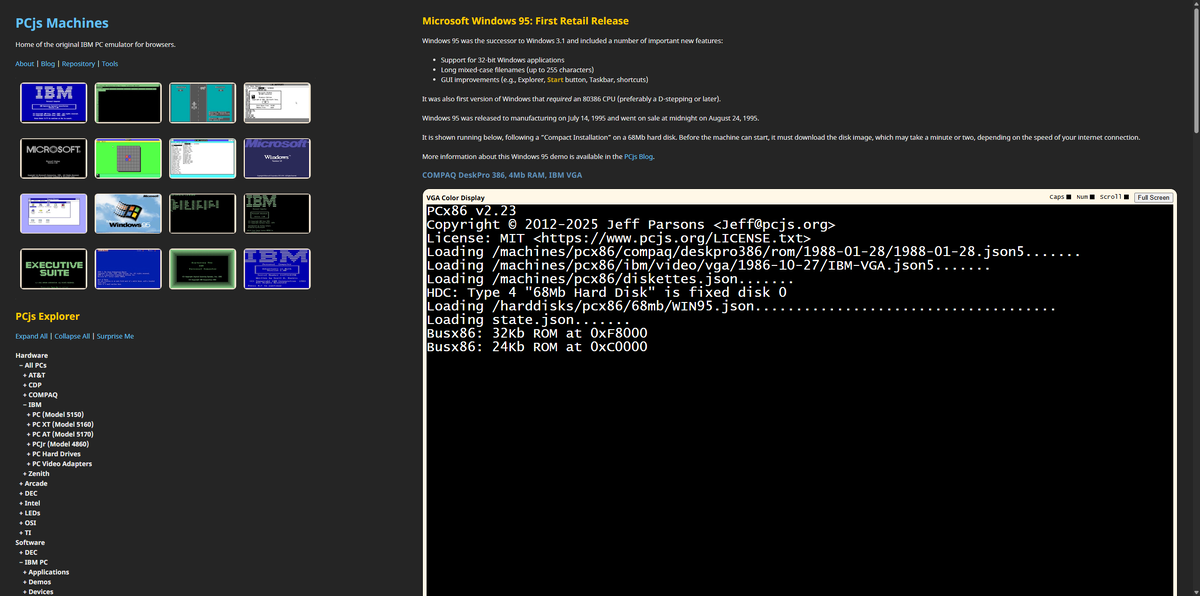Expand the Zenith tree node
Viewport: 1200px width, 596px height.
point(37,474)
